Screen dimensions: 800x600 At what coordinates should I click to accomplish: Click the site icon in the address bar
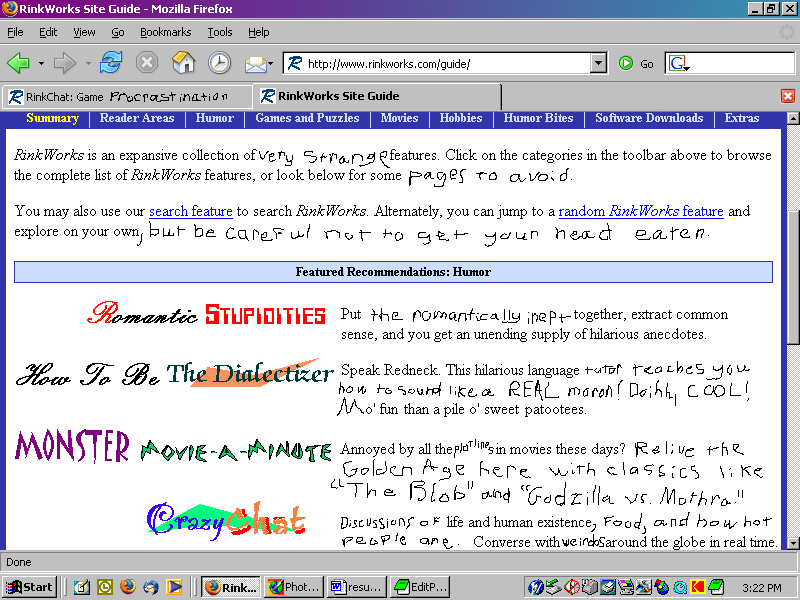pyautogui.click(x=295, y=63)
